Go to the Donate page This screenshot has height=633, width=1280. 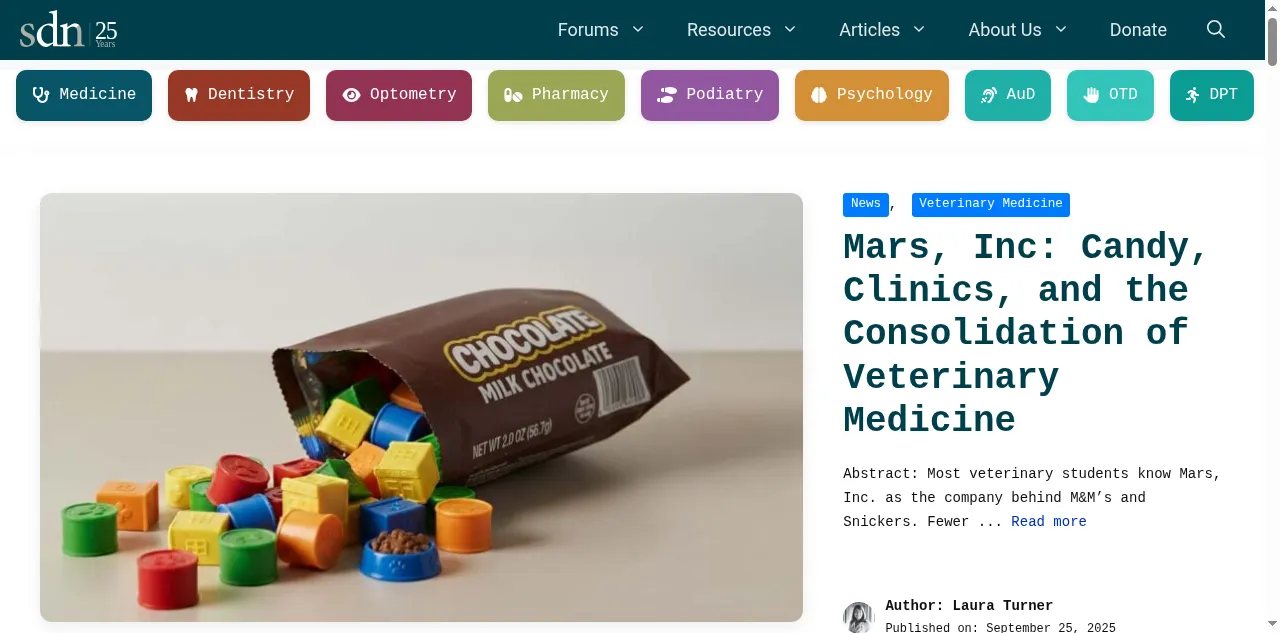(x=1138, y=30)
